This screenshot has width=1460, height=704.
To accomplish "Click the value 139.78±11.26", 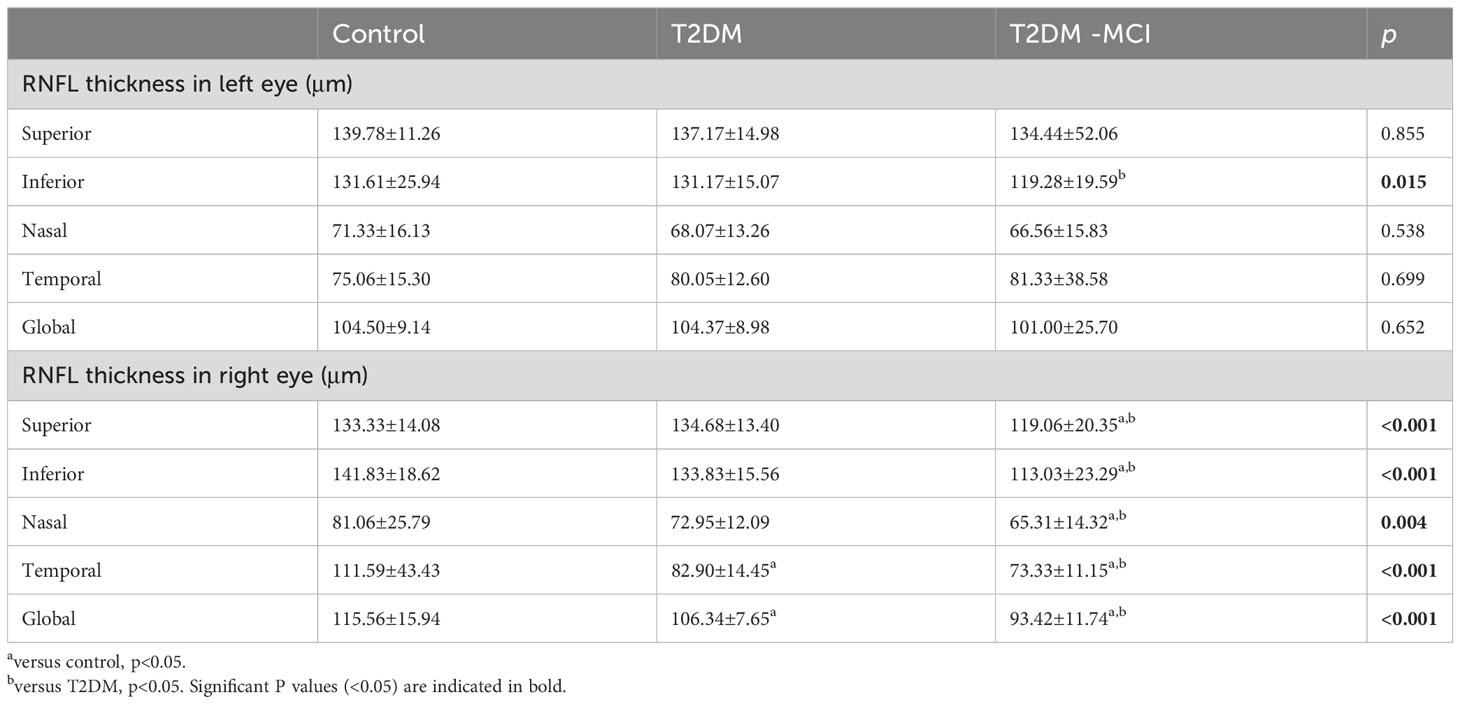I will pos(385,133).
